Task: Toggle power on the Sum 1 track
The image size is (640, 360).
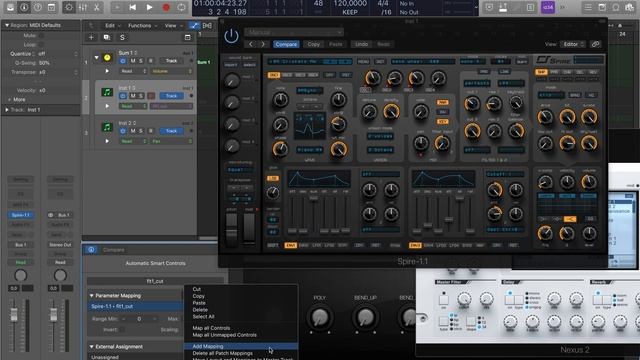Action: [x=123, y=61]
